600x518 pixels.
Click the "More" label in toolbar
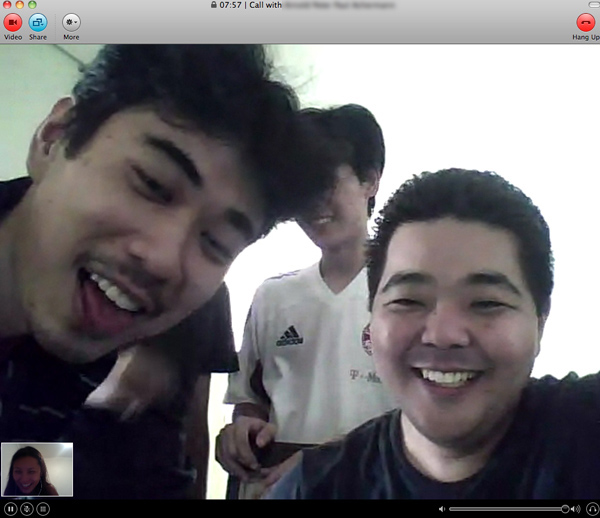71,37
